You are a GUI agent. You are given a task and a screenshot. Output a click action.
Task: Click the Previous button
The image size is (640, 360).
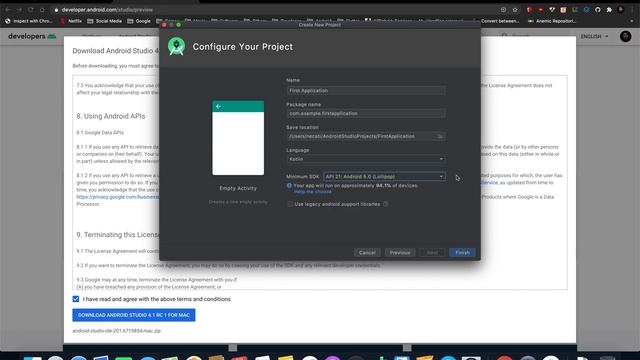coord(400,253)
